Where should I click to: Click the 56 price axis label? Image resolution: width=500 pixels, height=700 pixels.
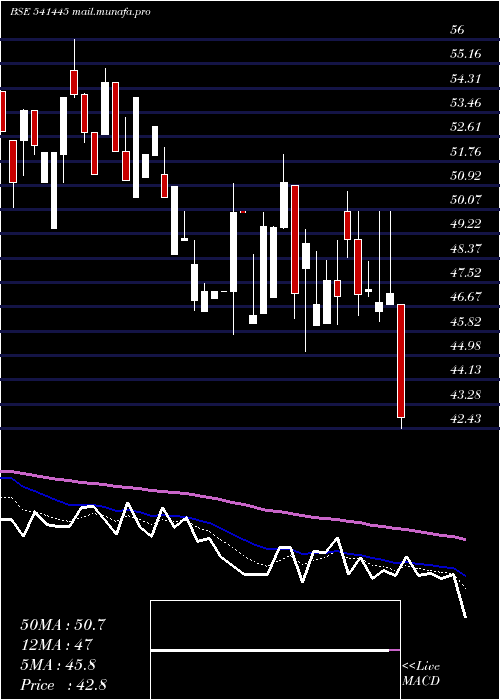[458, 30]
